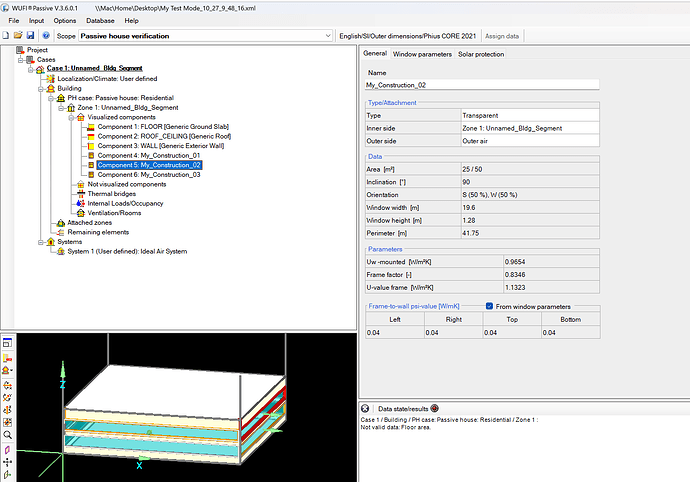This screenshot has width=690, height=482.
Task: Collapse the Cases tree node
Action: click(x=20, y=59)
